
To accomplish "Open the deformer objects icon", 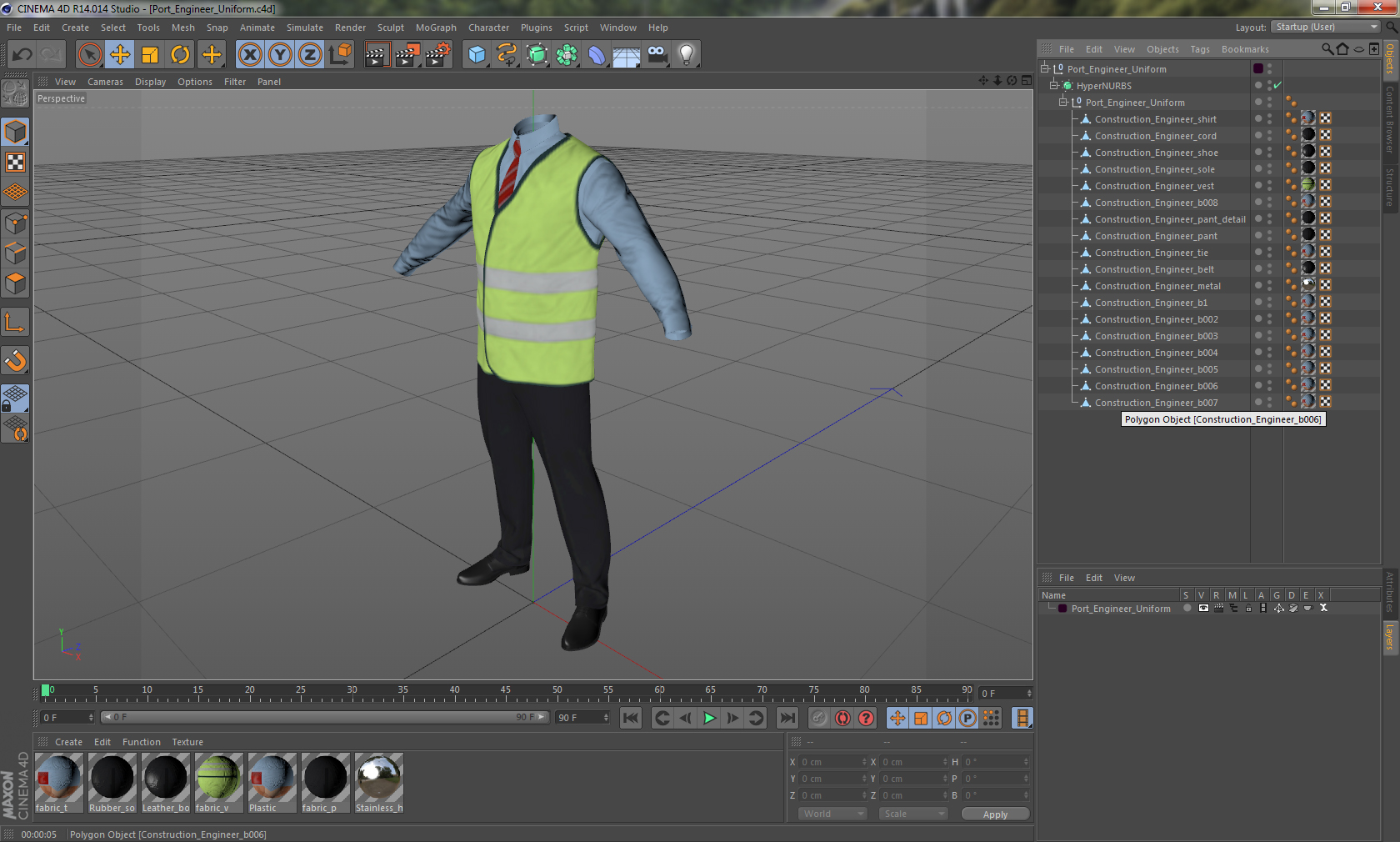I will pos(597,55).
